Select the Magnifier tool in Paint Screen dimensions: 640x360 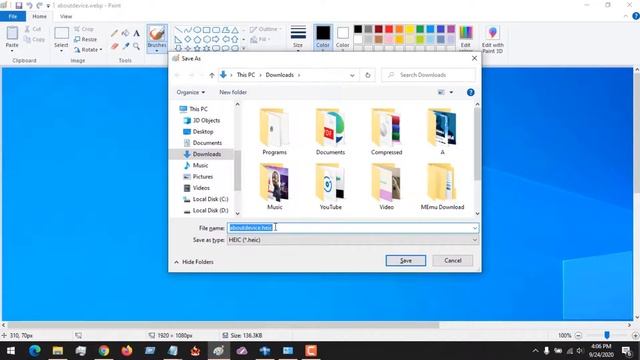[x=136, y=46]
